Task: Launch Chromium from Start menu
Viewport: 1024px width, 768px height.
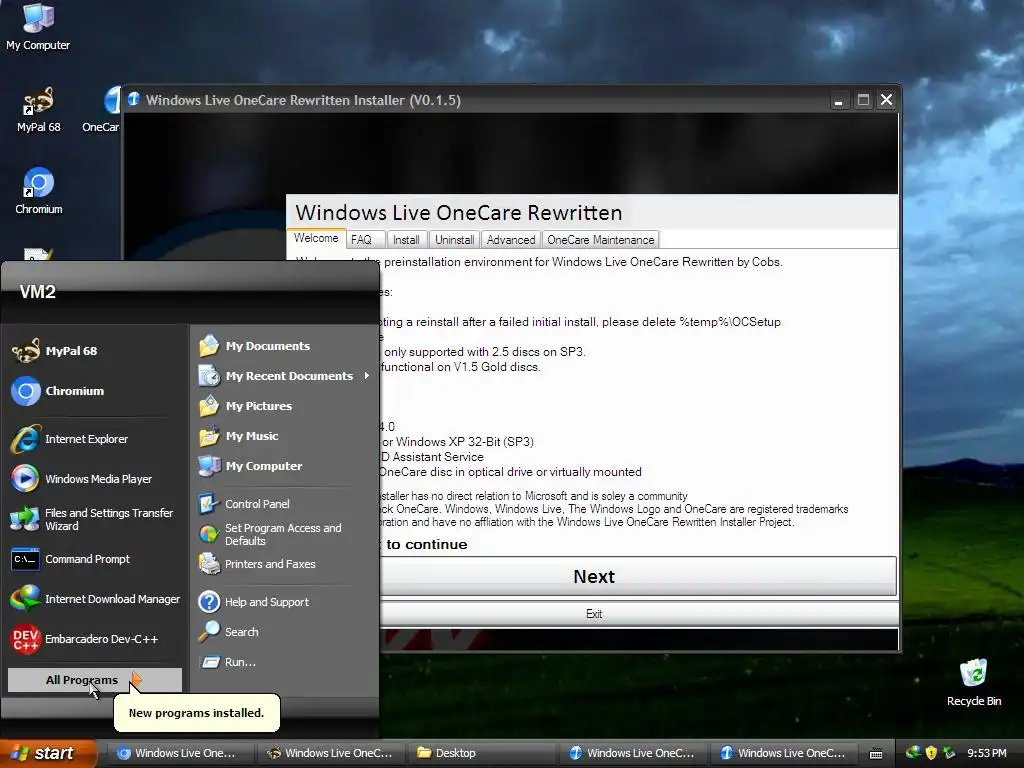Action: 95,391
